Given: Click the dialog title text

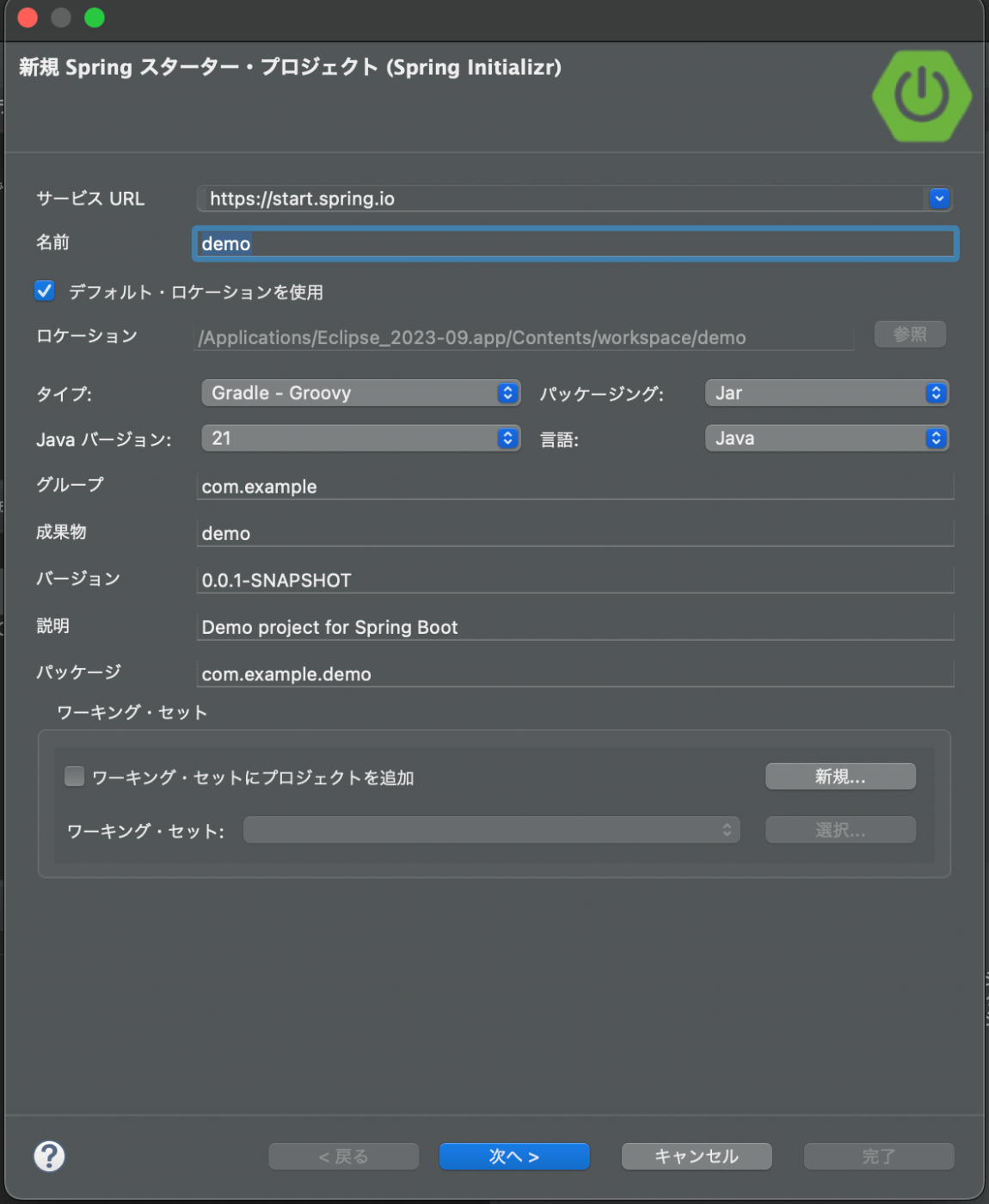Looking at the screenshot, I should coord(290,67).
